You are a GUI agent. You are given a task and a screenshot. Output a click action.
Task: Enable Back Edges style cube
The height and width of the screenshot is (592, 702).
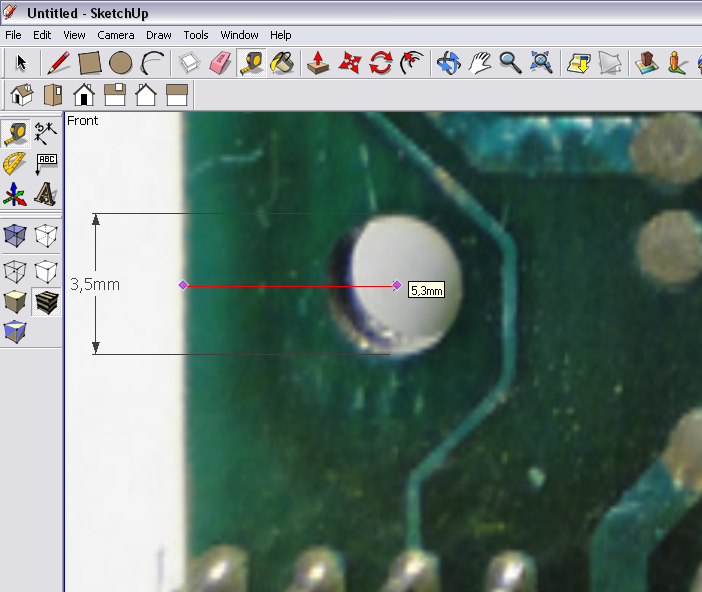pyautogui.click(x=46, y=236)
